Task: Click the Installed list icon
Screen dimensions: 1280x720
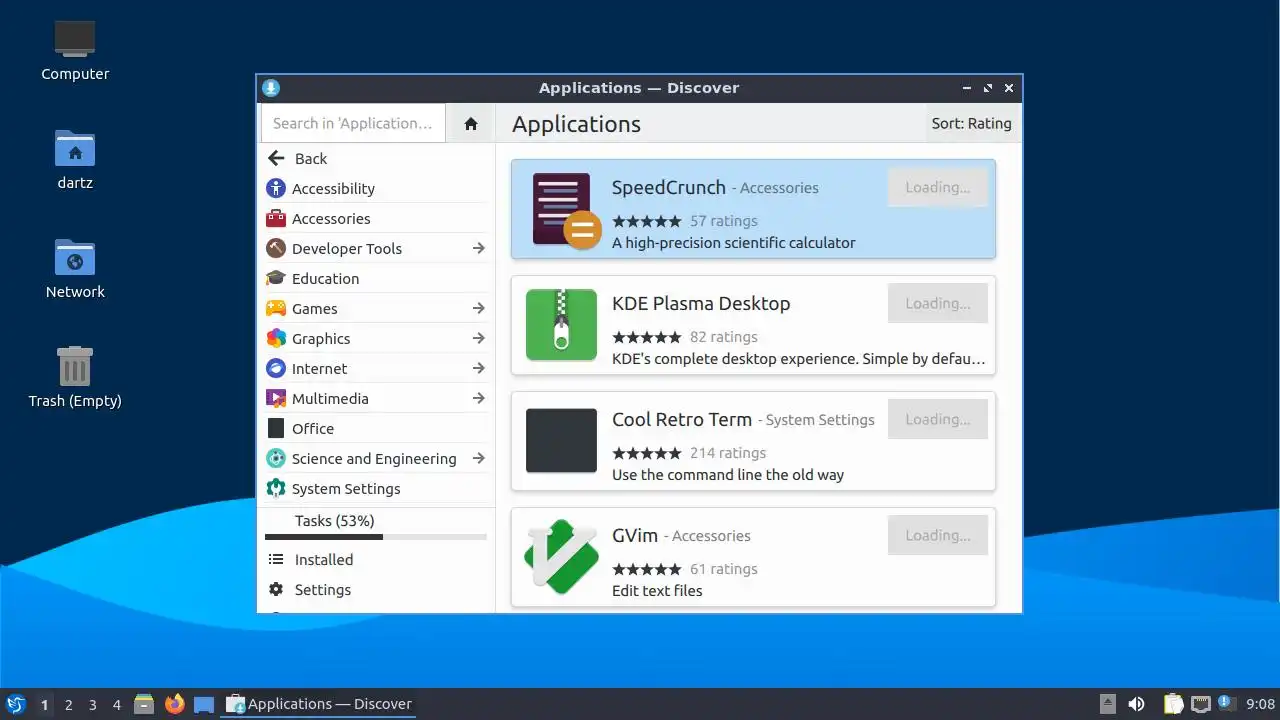Action: tap(276, 559)
